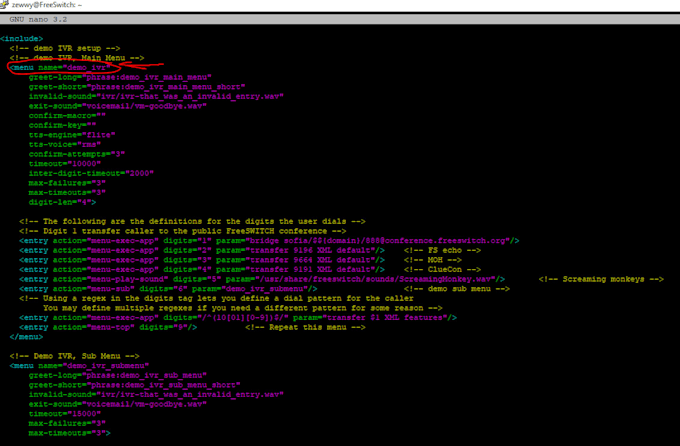680x446 pixels.
Task: Click the 'Demo IVR, Sub Menu' comment
Action: coord(75,356)
